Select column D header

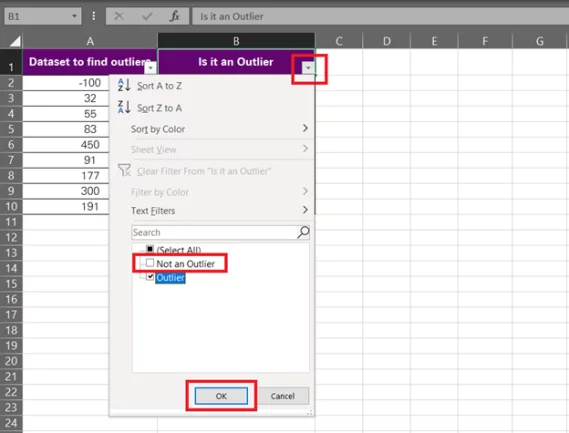coord(386,41)
